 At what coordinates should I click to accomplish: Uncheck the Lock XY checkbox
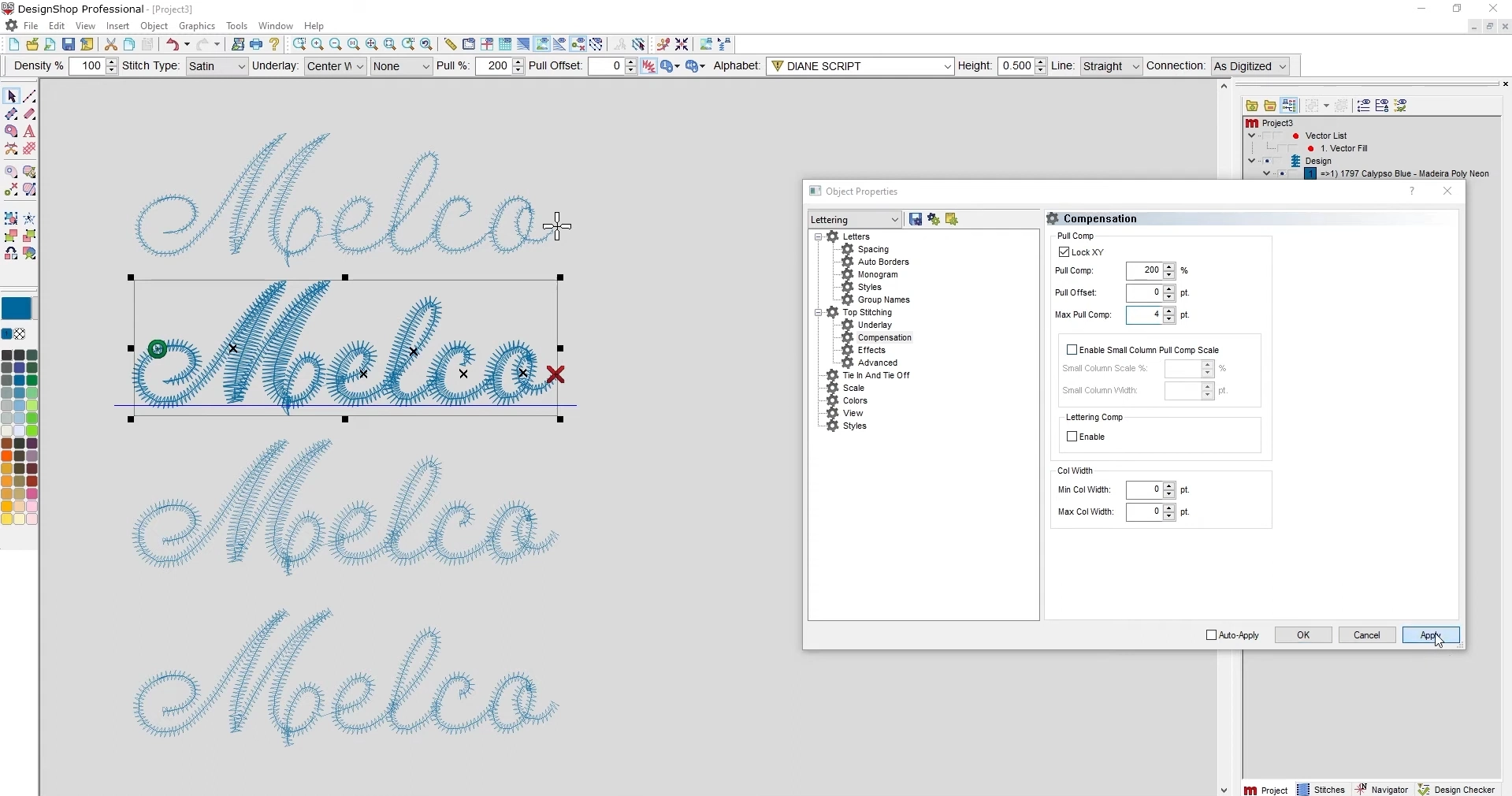click(1064, 252)
